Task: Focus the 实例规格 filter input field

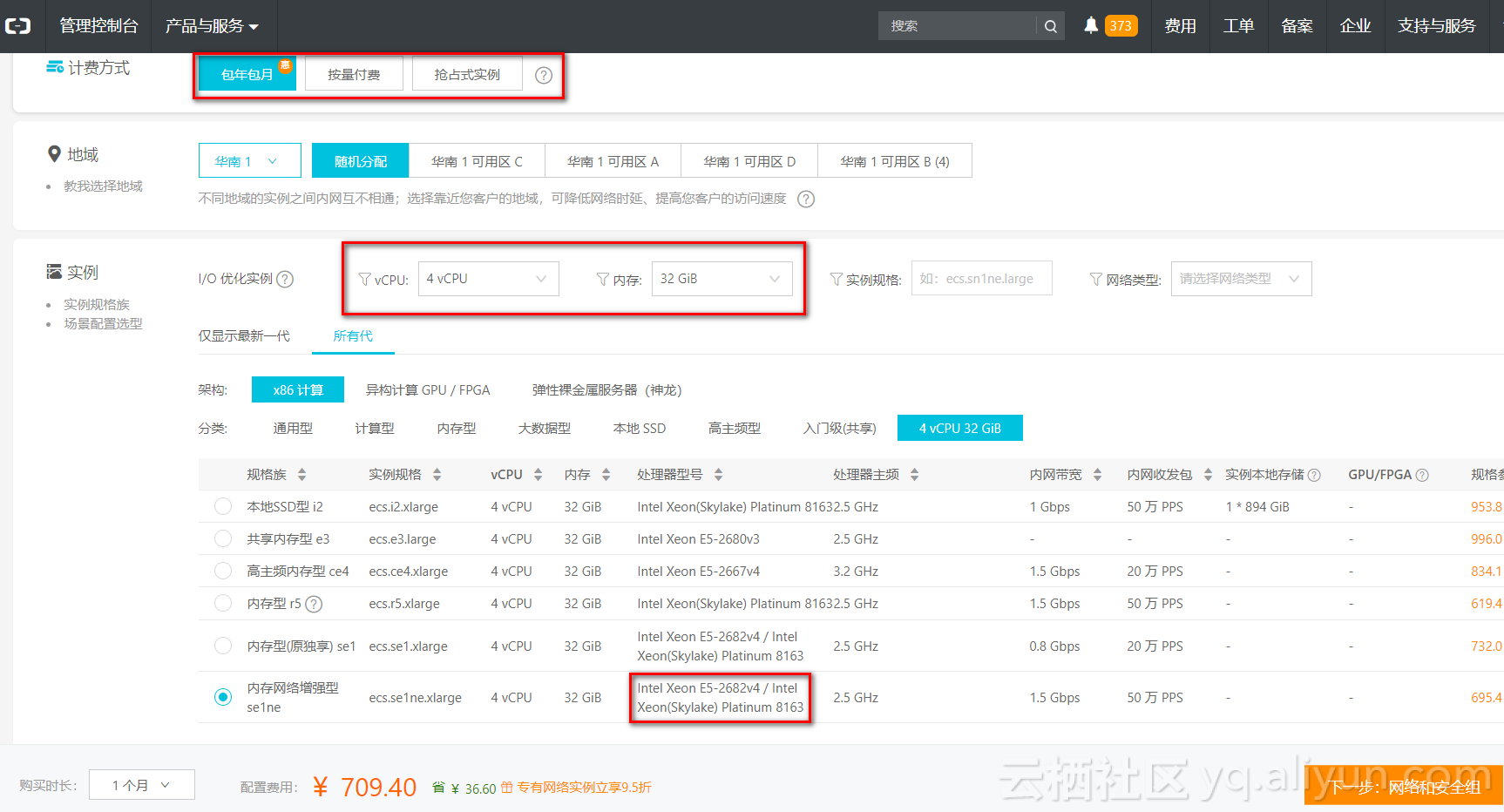Action: tap(982, 279)
